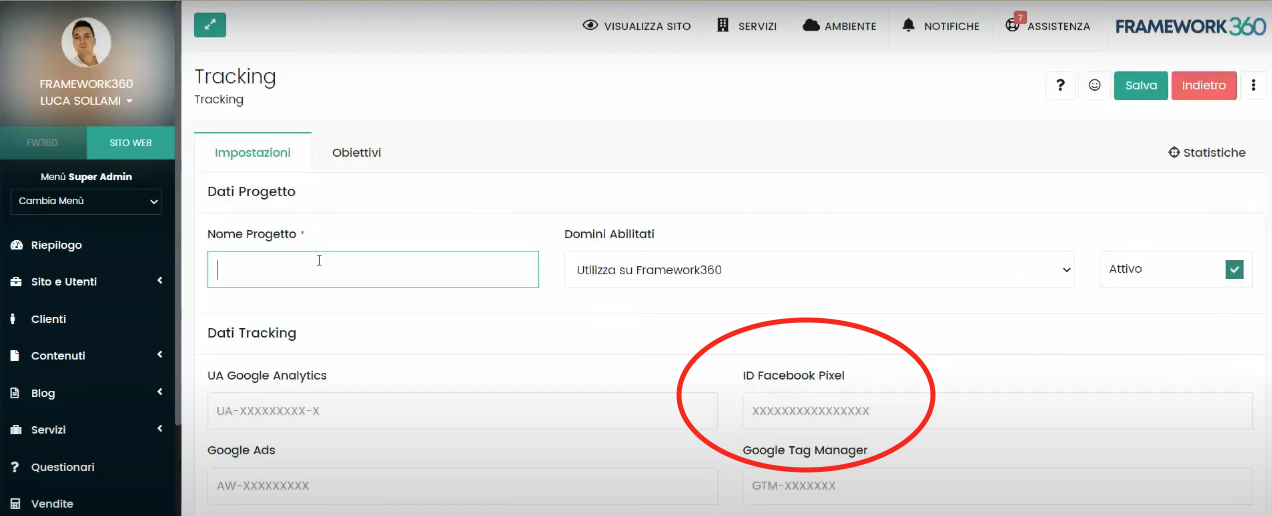Open the question mark help button
Screen dimensions: 1272x516
coord(1060,86)
